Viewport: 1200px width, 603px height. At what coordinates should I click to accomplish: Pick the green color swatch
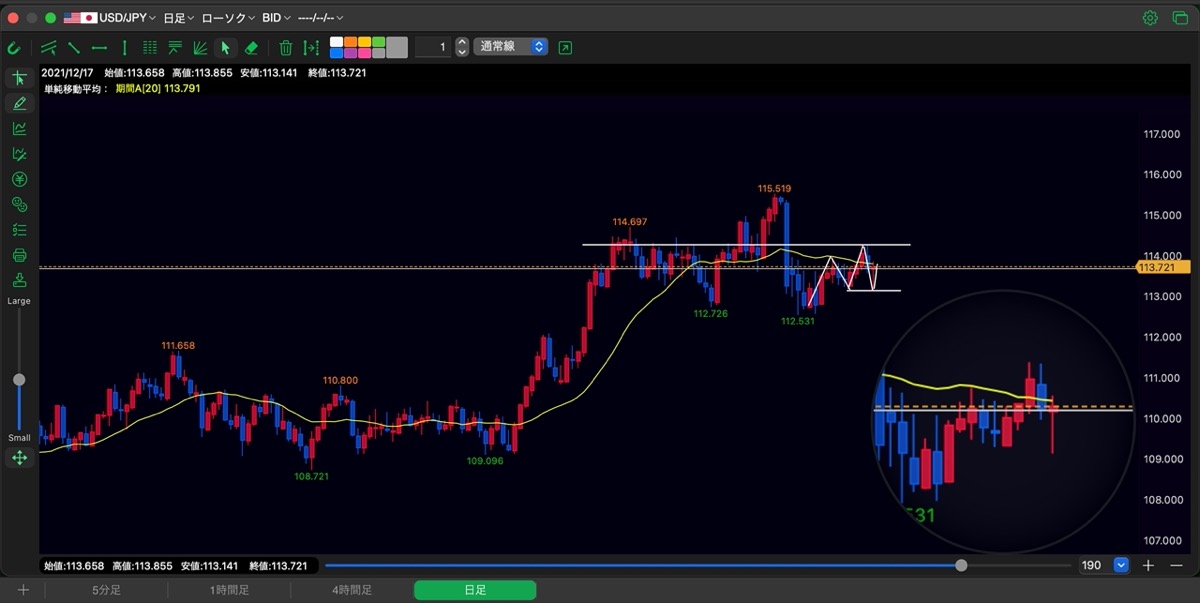tap(378, 42)
